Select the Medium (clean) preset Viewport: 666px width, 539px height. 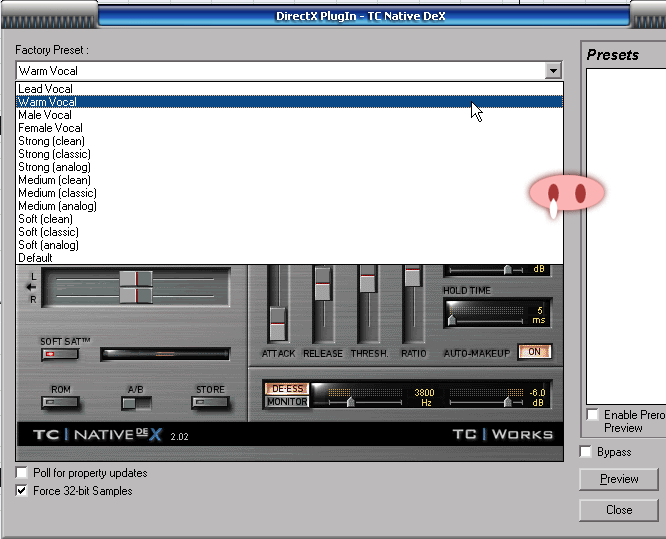click(290, 180)
